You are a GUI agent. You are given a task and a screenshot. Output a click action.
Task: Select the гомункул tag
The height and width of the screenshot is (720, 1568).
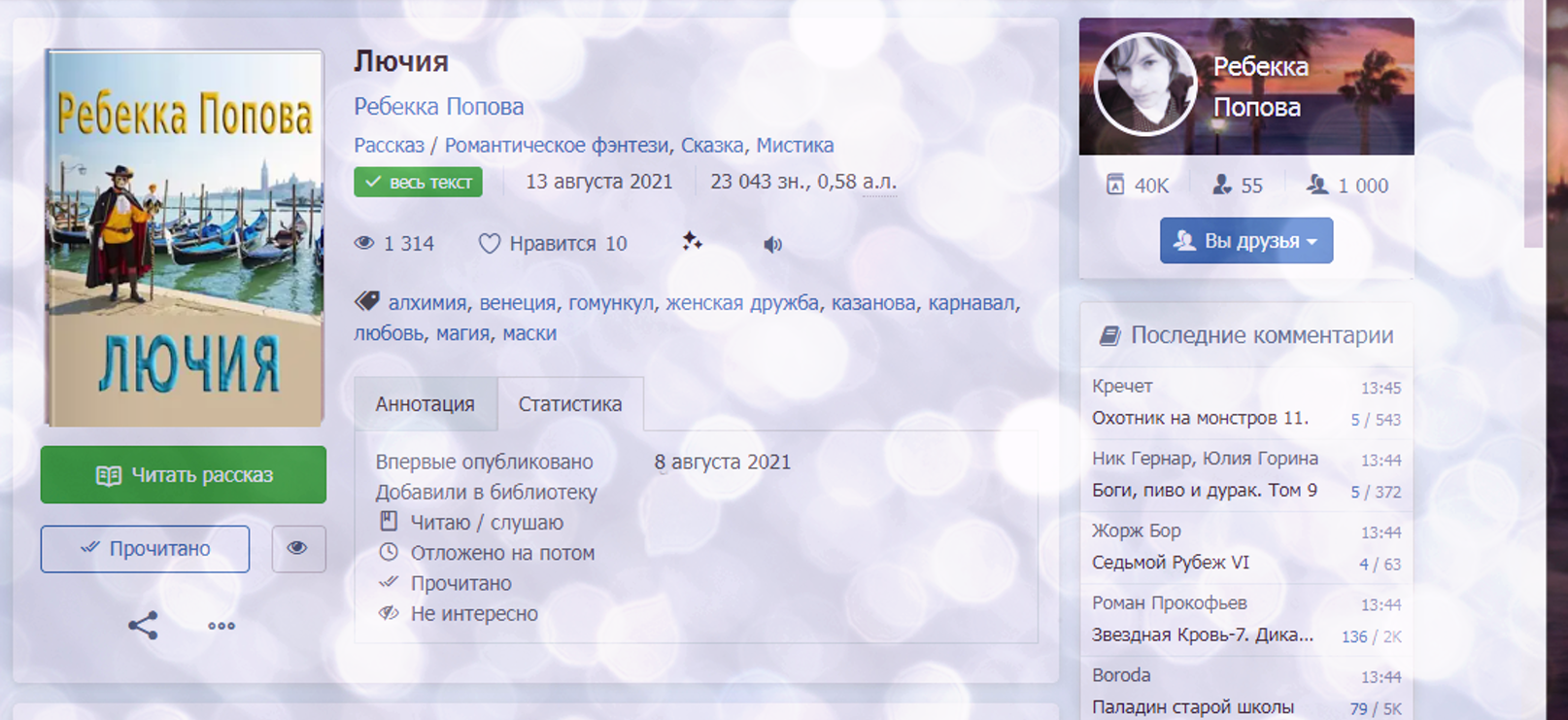[x=611, y=302]
